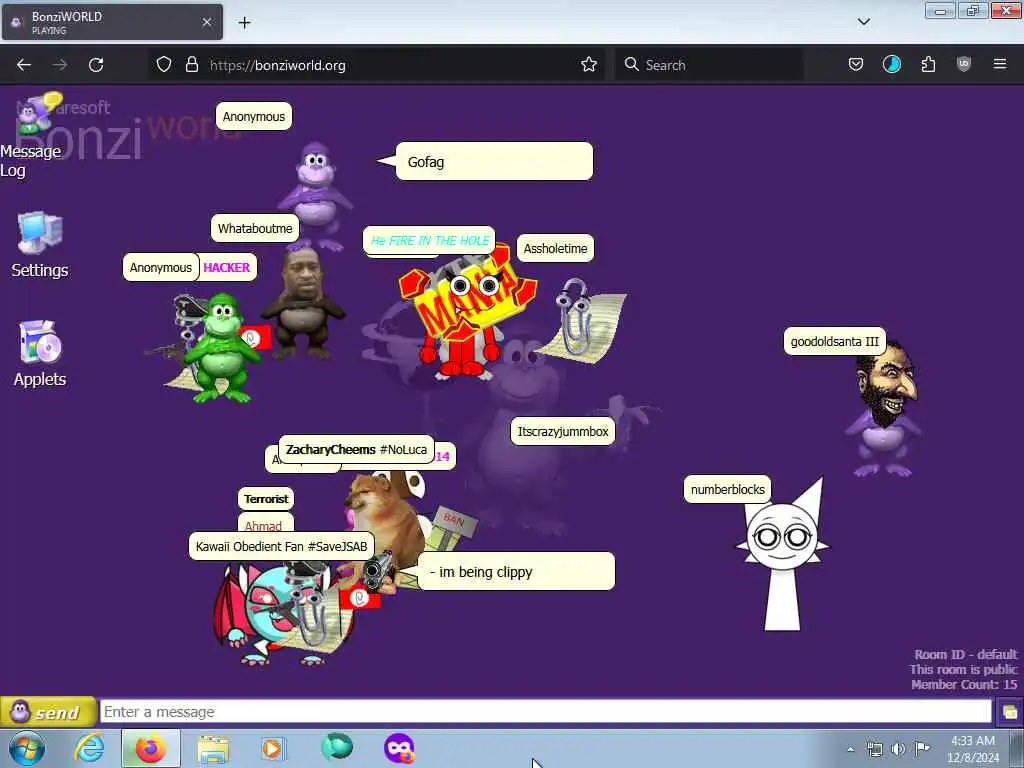Click the 'Room ID - default' text
This screenshot has width=1024, height=768.
(x=965, y=654)
